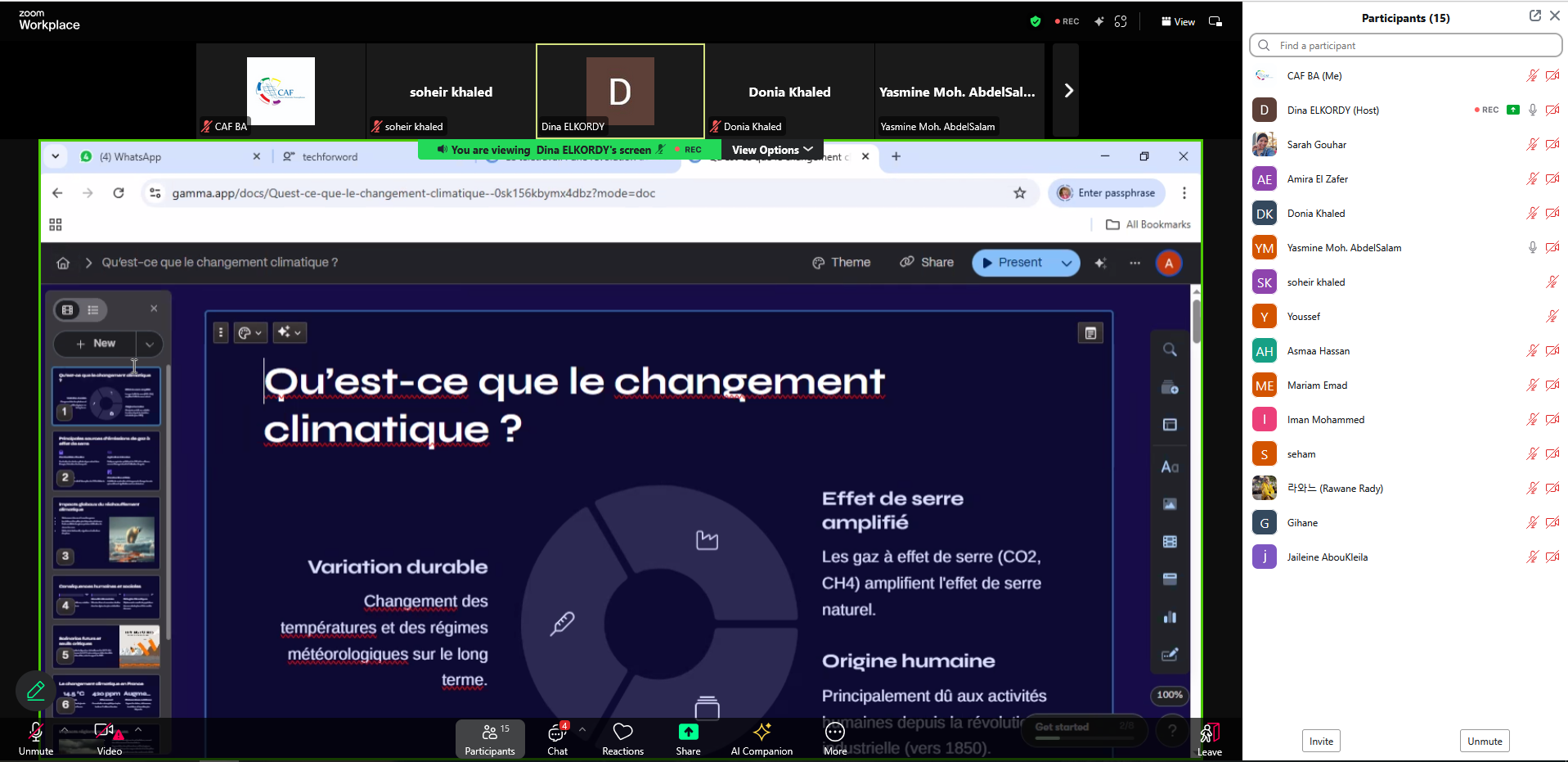Toggle the Participants panel
Image resolution: width=1568 pixels, height=762 pixels.
pyautogui.click(x=489, y=738)
